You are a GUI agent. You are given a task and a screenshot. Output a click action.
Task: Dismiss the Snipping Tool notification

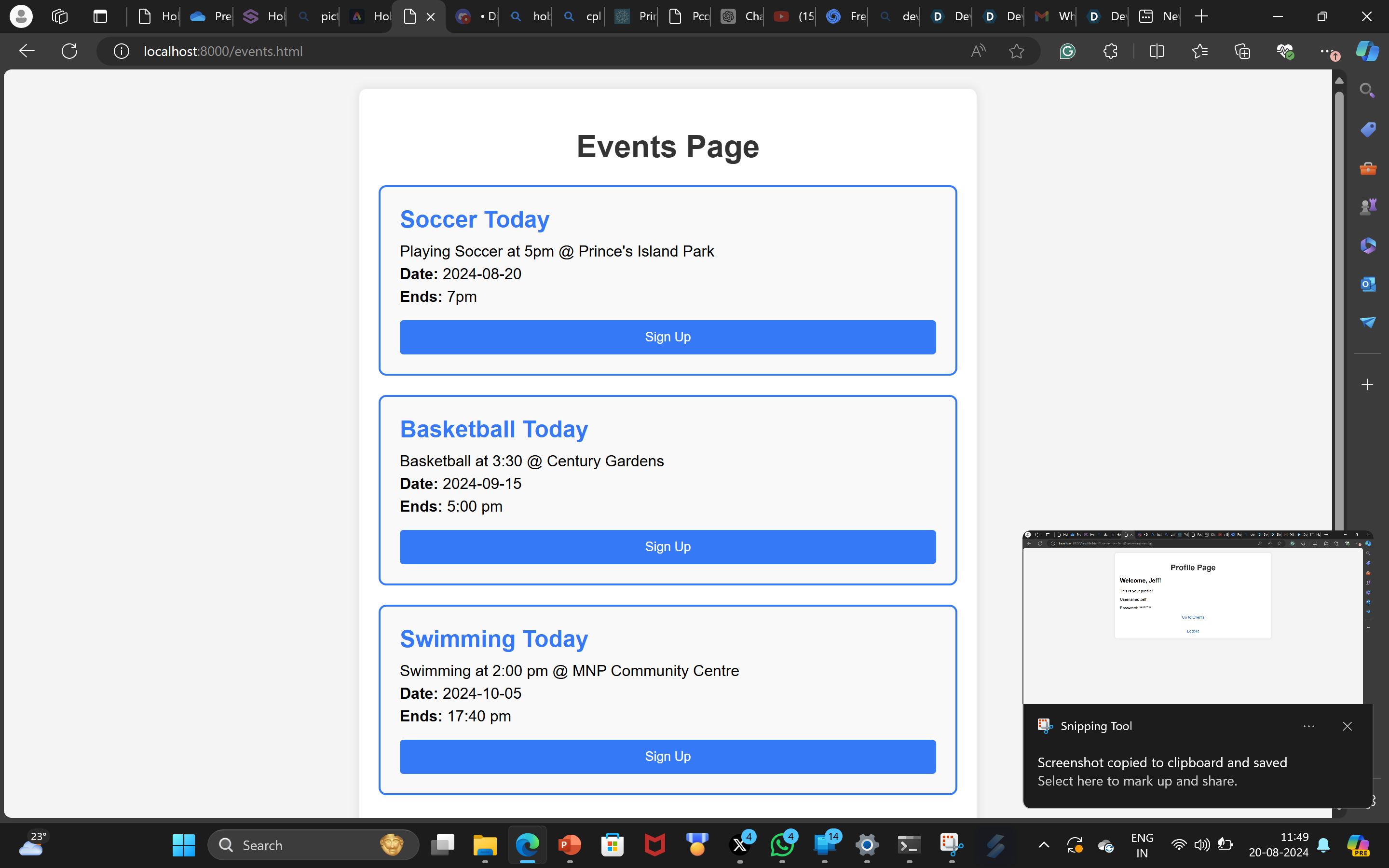(x=1347, y=726)
